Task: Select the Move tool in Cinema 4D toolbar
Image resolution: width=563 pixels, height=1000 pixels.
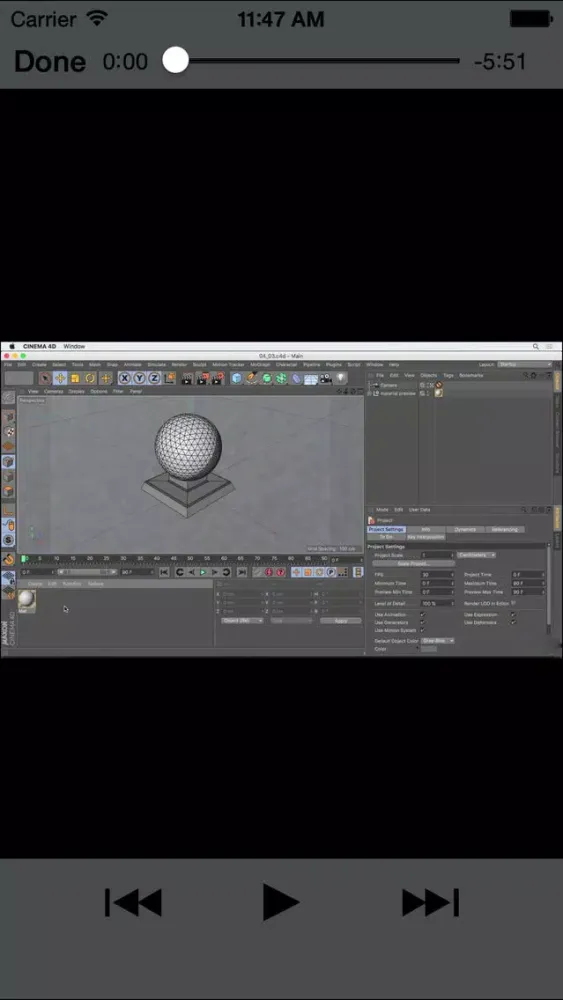Action: [60, 379]
